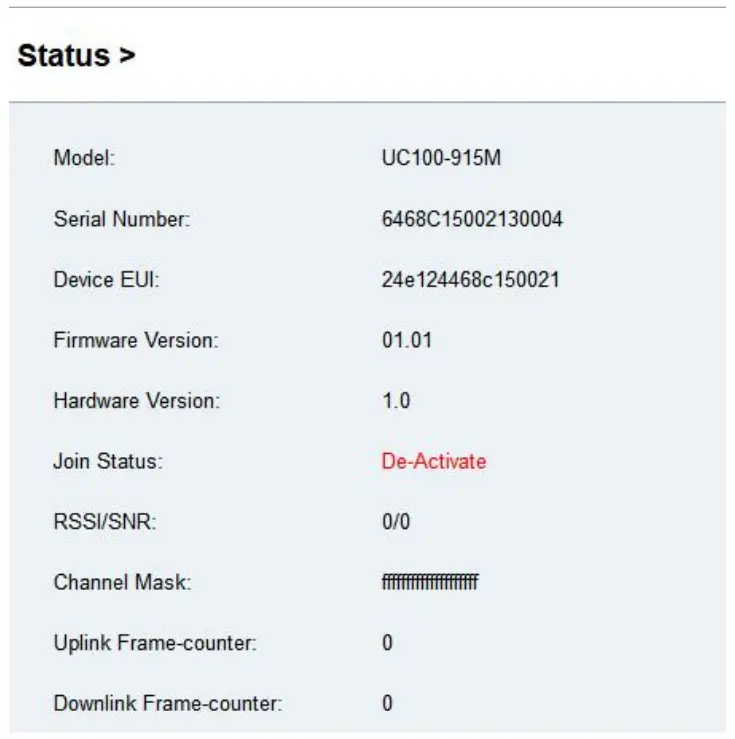Select the UC100-915M model value
This screenshot has width=735, height=739.
tap(440, 158)
